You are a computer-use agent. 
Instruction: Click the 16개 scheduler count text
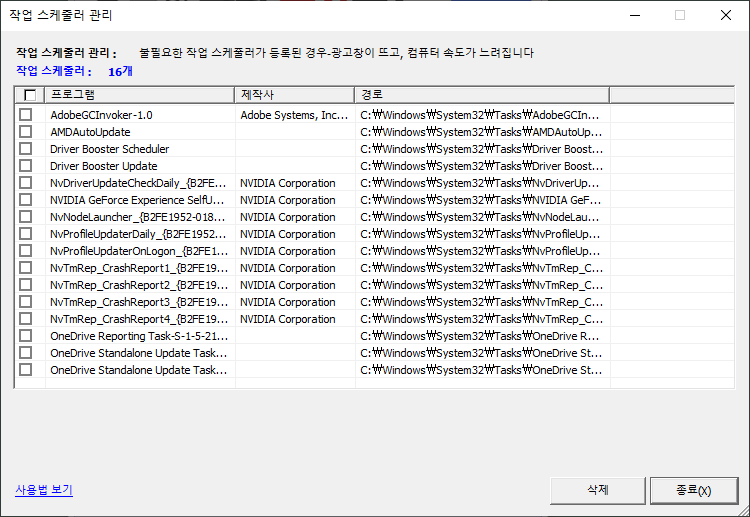120,72
